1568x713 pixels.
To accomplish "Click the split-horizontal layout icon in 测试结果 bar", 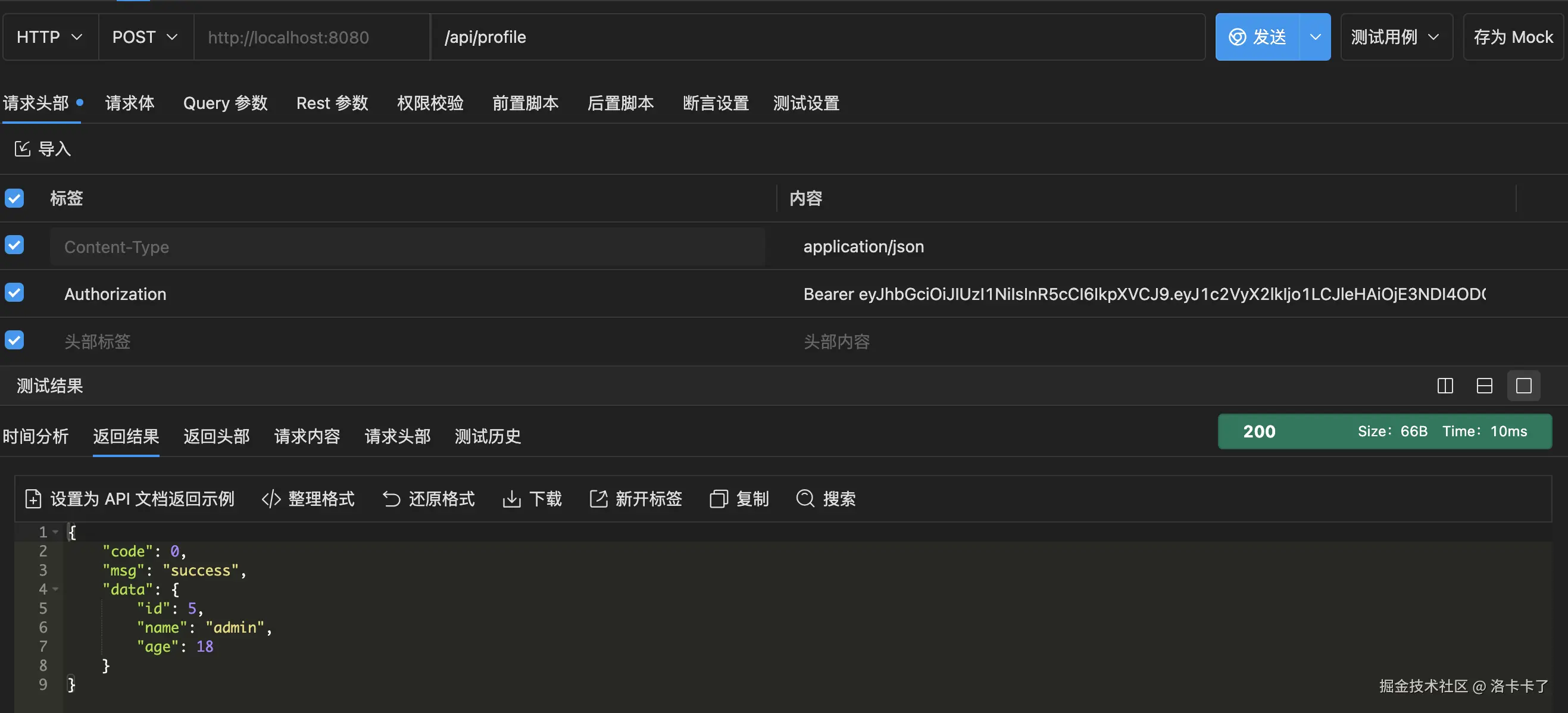I will point(1485,386).
